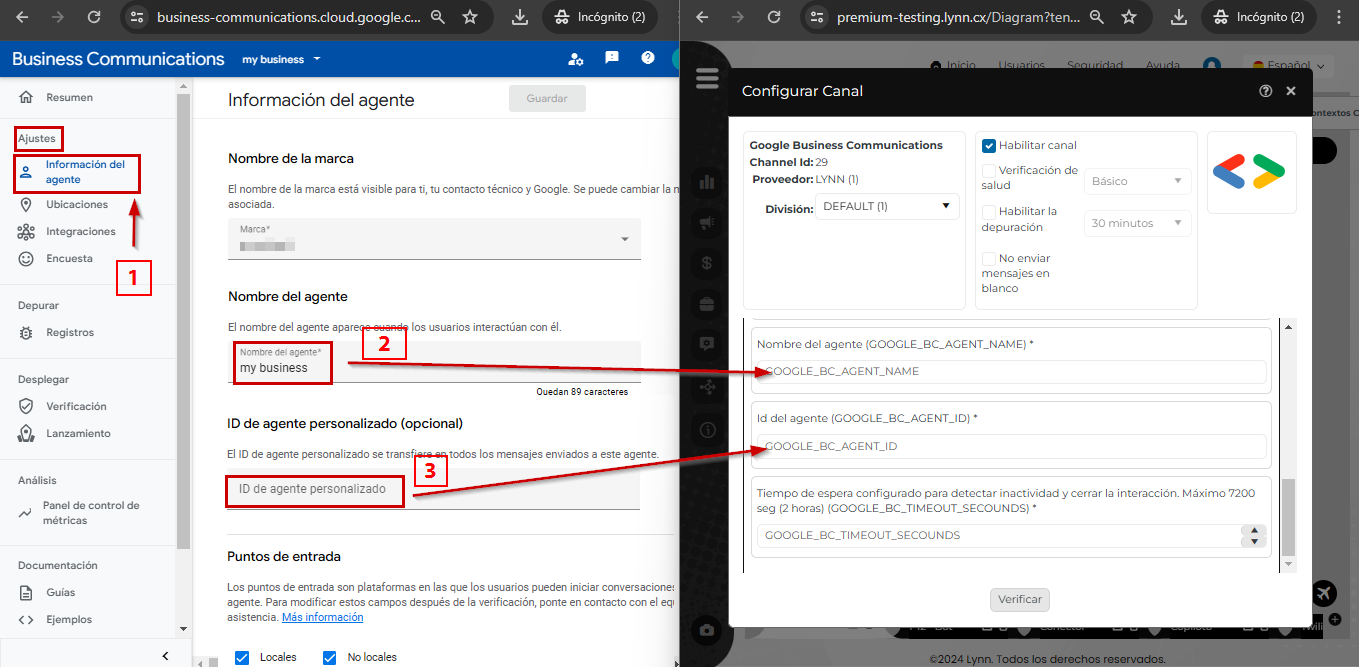Image resolution: width=1359 pixels, height=667 pixels.
Task: Open downloads in the Business Communications browser window
Action: (x=519, y=17)
